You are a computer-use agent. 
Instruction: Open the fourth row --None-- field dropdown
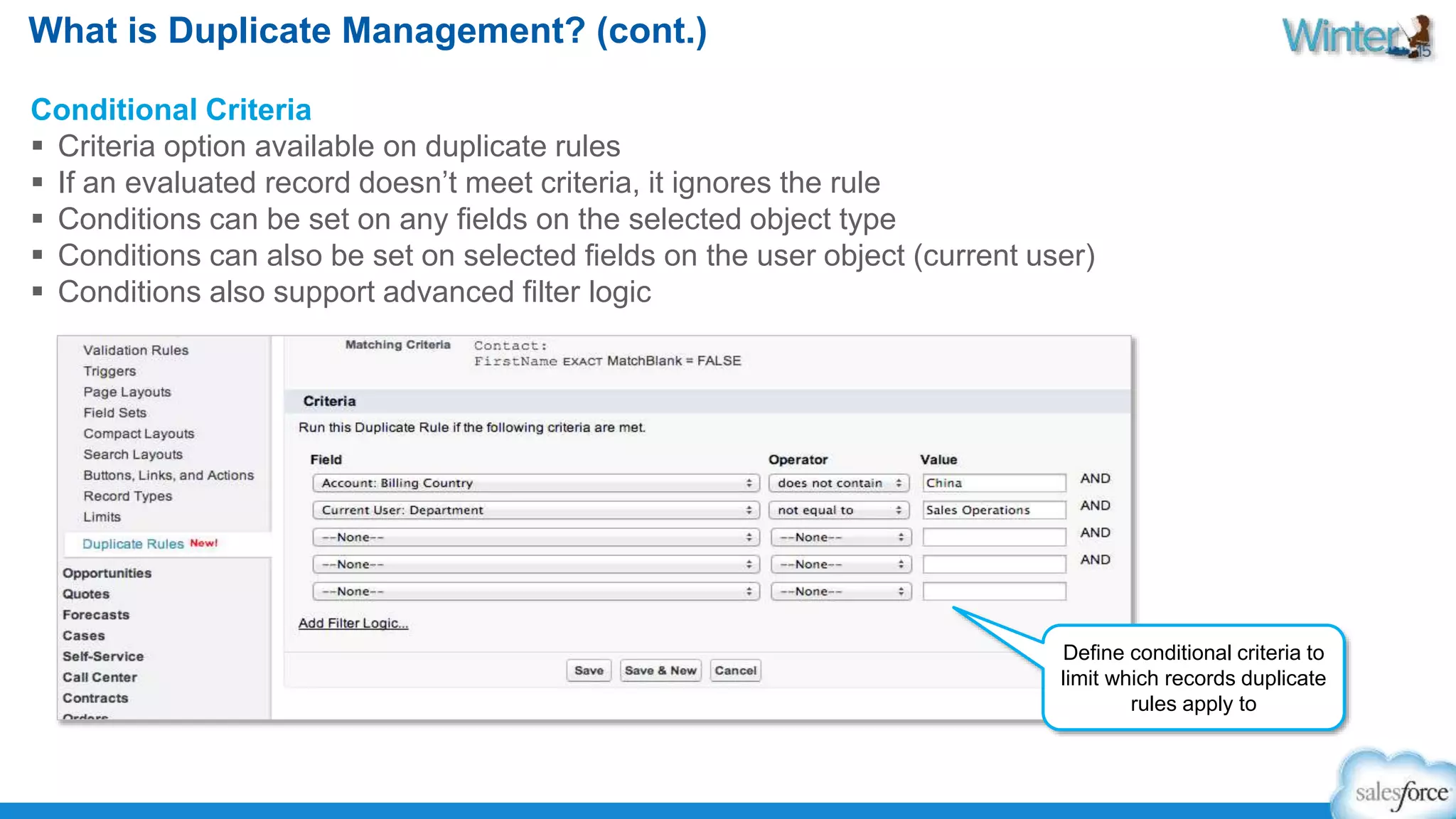click(x=536, y=564)
